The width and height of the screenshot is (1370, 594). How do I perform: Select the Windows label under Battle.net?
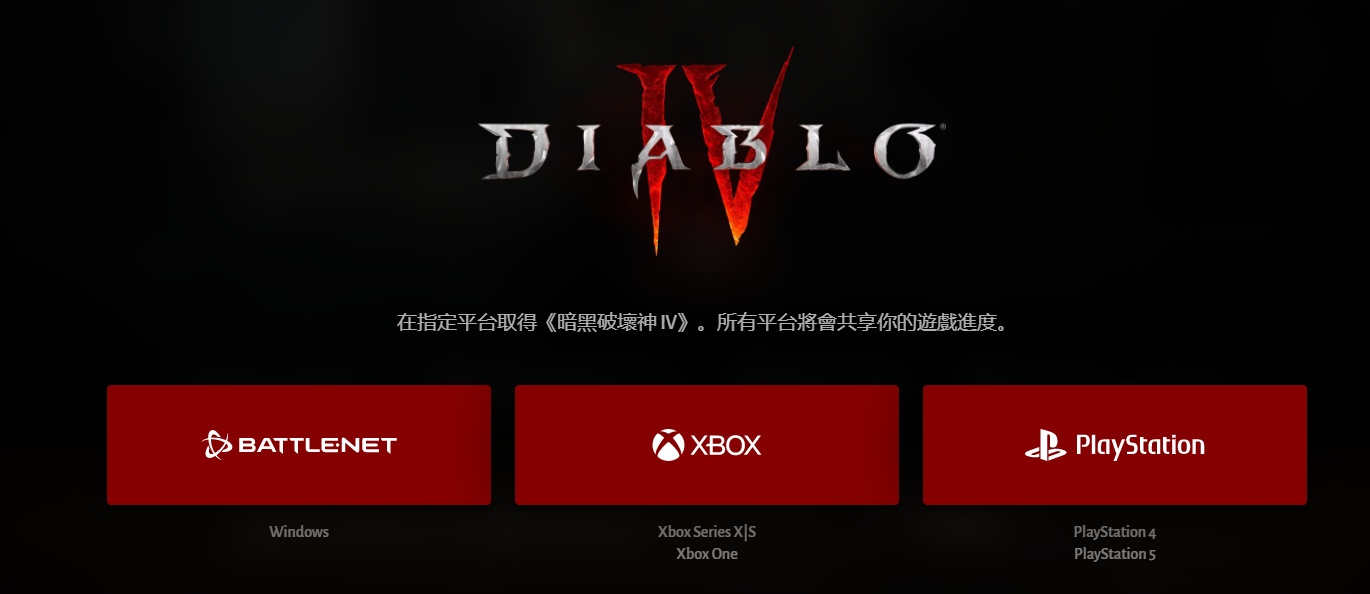point(299,532)
